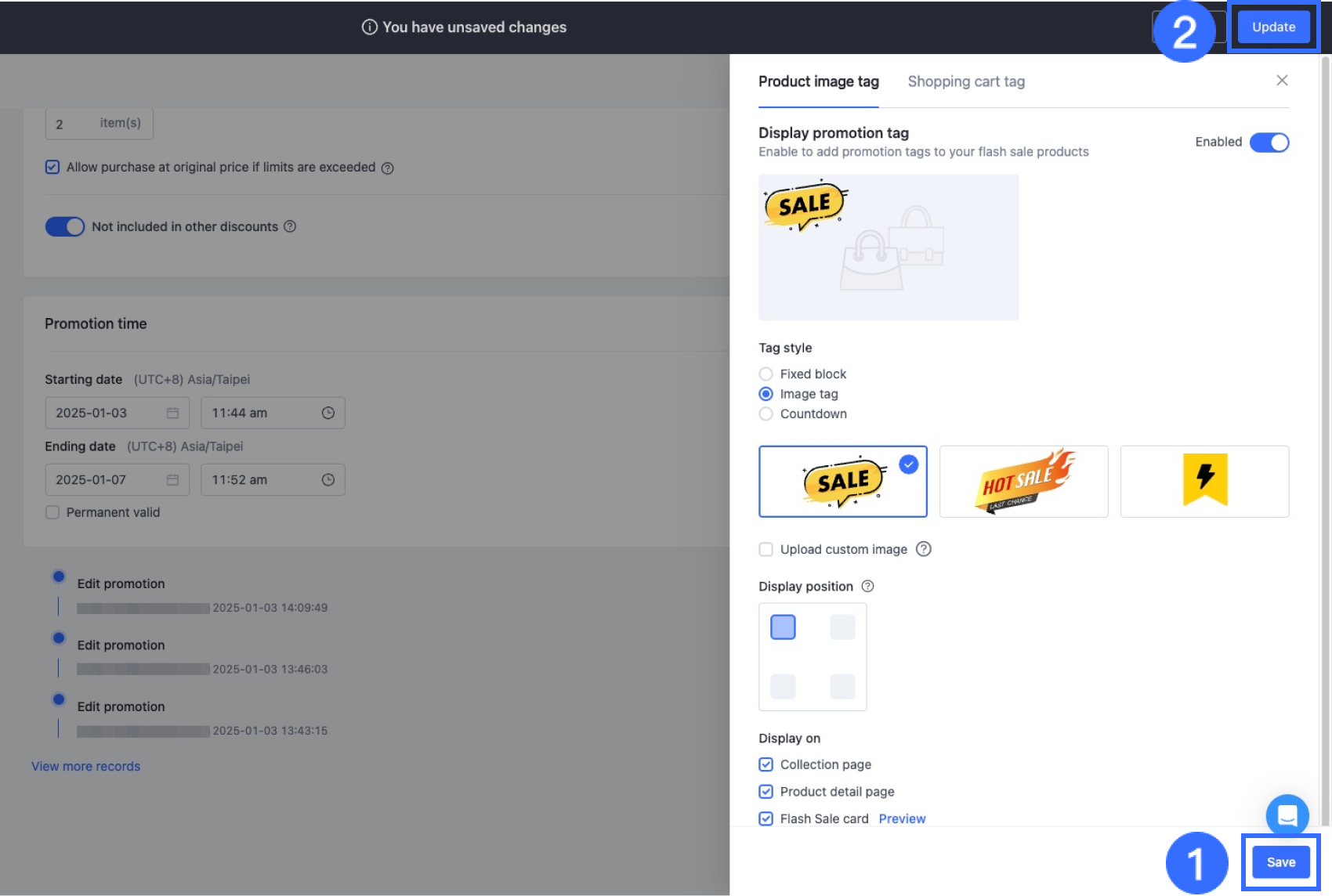
Task: Close the promotion tag panel
Action: [1282, 81]
